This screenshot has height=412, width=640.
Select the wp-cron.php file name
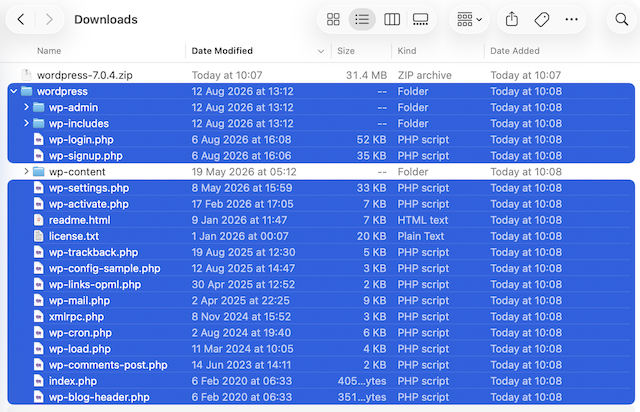[x=80, y=333]
